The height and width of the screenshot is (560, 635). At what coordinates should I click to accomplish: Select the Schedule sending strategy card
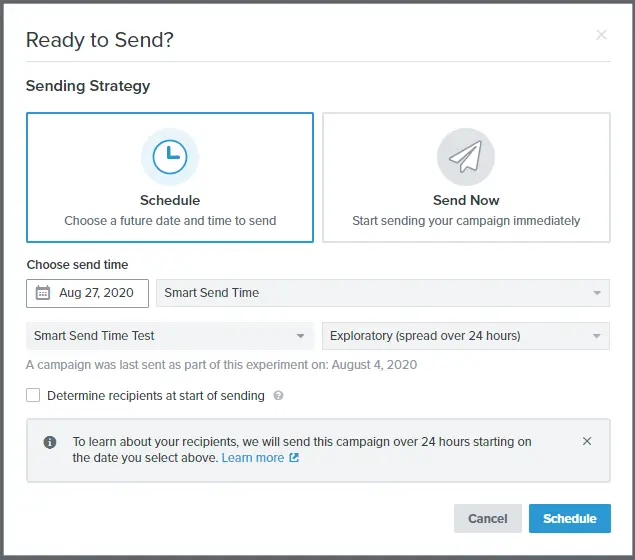pyautogui.click(x=170, y=177)
